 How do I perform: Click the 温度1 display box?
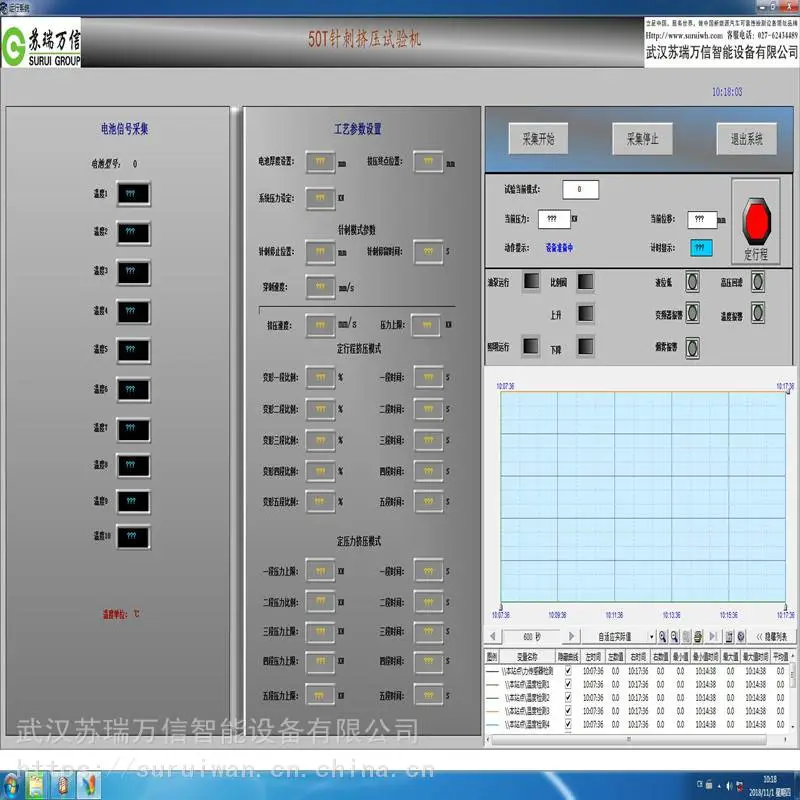[133, 193]
